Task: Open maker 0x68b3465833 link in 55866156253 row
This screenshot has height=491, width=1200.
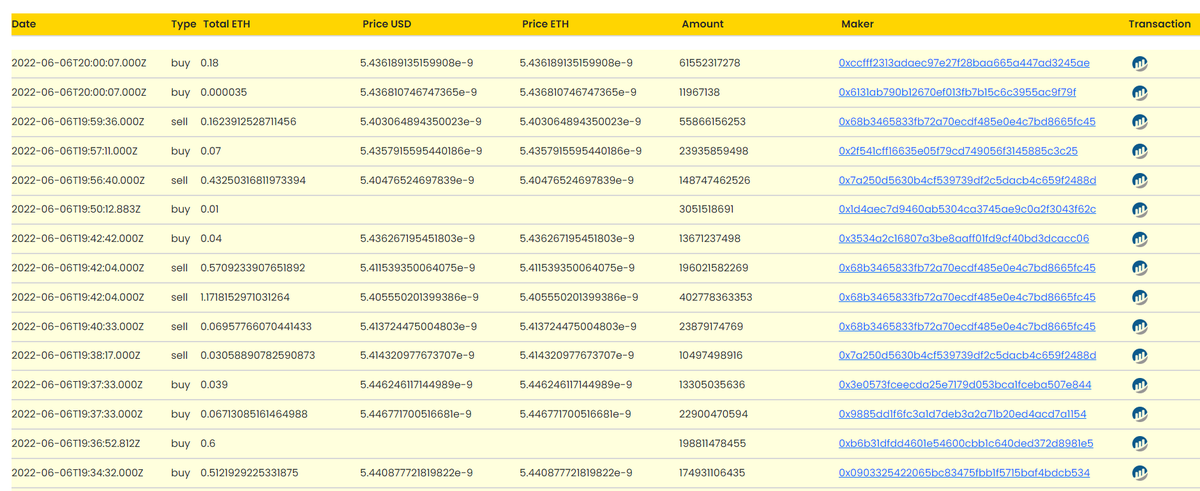Action: (967, 122)
